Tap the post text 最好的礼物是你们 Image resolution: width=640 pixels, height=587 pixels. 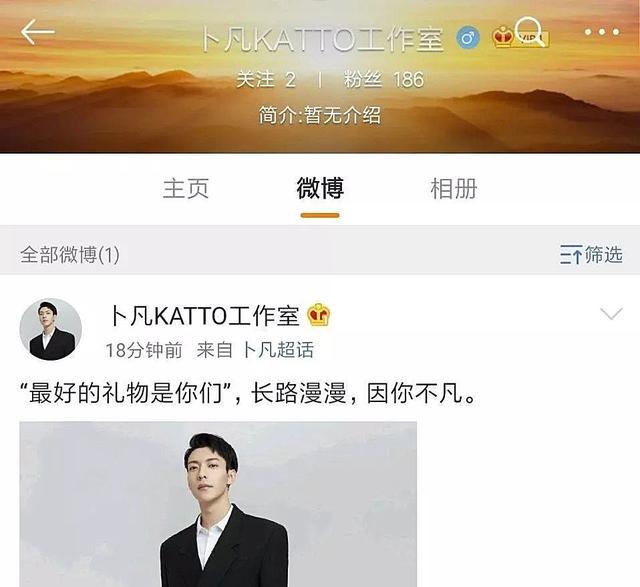pos(124,394)
